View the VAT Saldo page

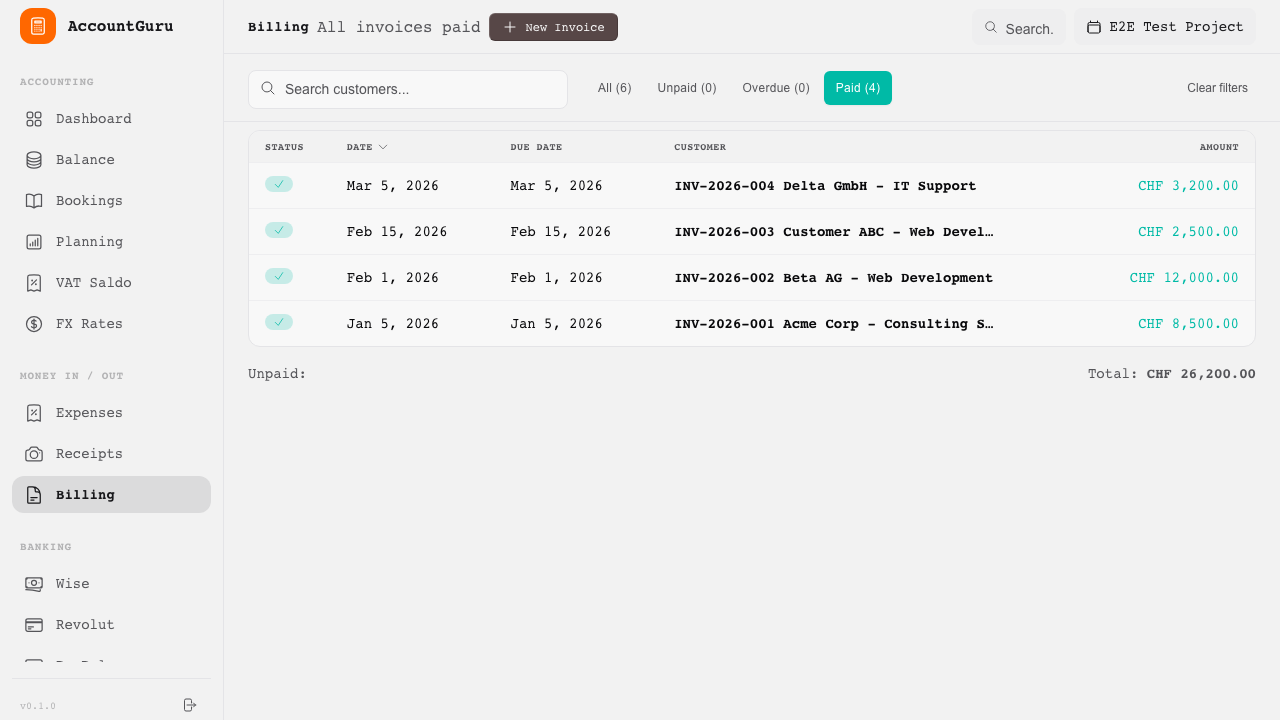94,282
